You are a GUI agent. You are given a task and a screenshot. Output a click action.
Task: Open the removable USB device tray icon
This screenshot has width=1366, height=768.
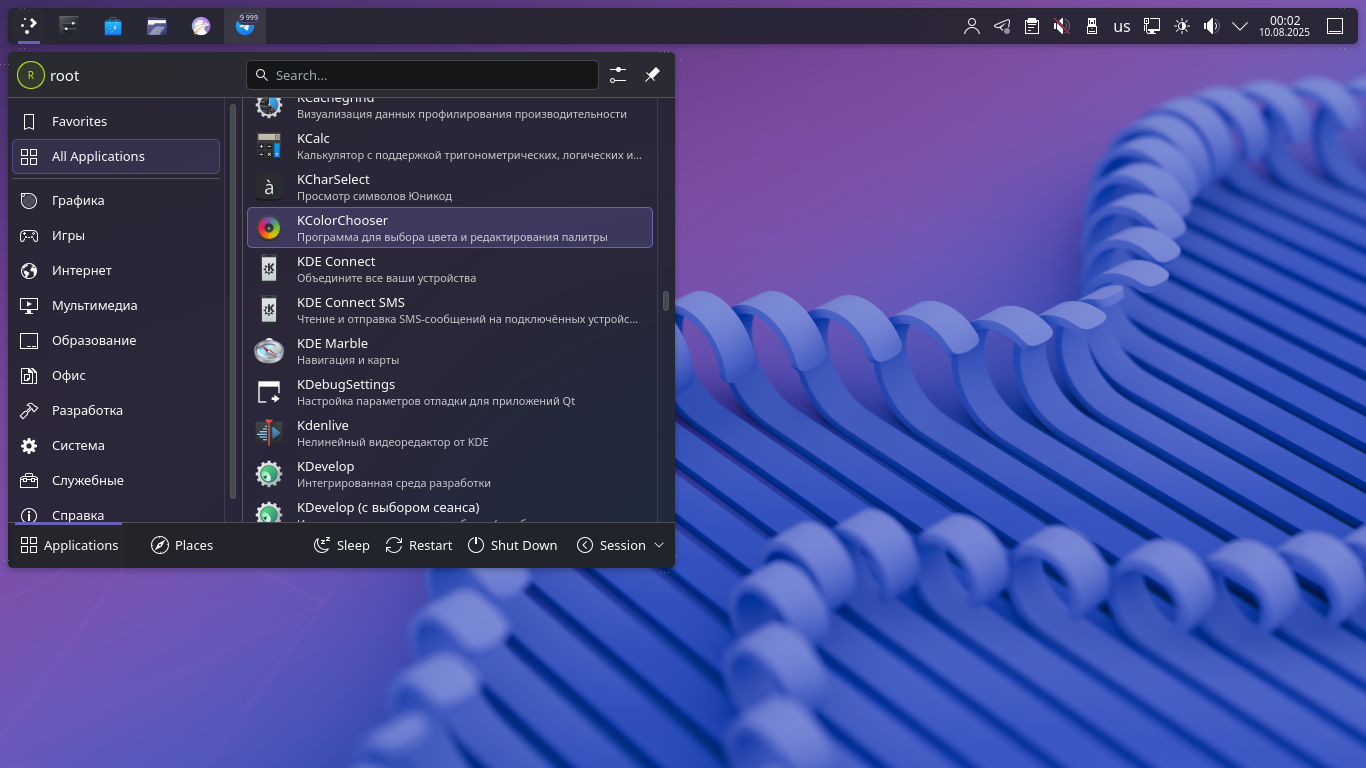coord(1092,27)
